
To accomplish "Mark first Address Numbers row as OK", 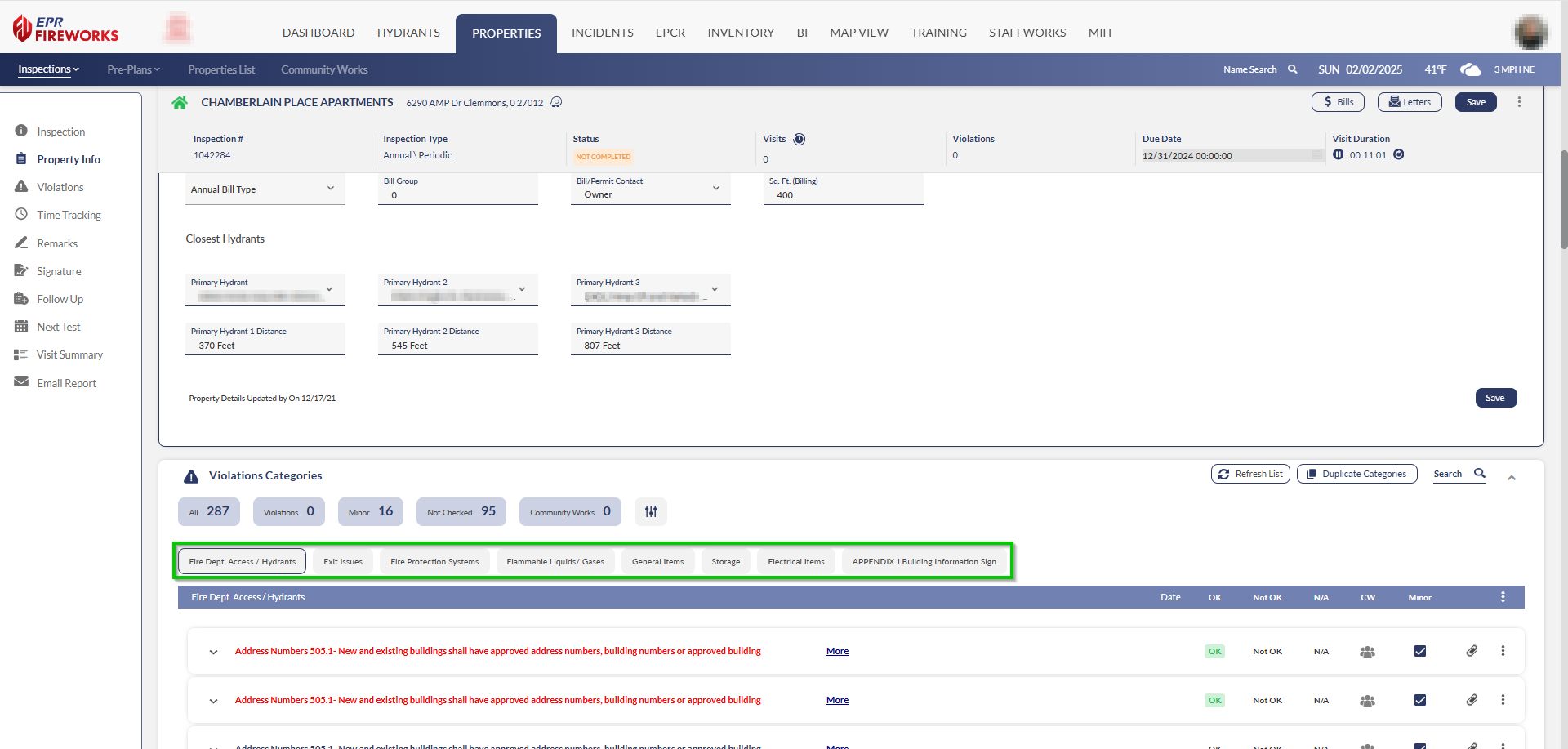I will (x=1214, y=651).
